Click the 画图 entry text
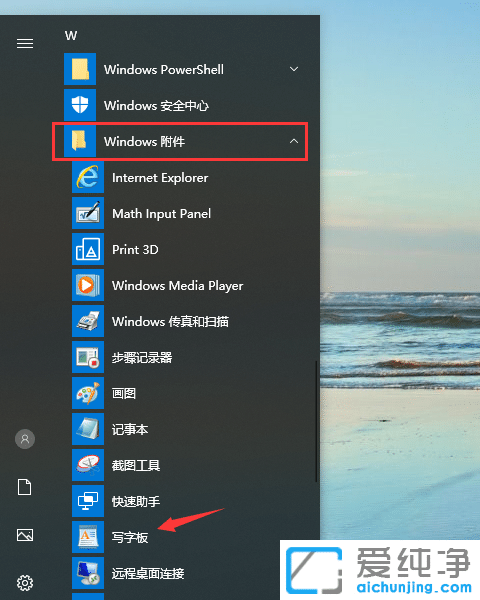The image size is (480, 600). pos(124,393)
